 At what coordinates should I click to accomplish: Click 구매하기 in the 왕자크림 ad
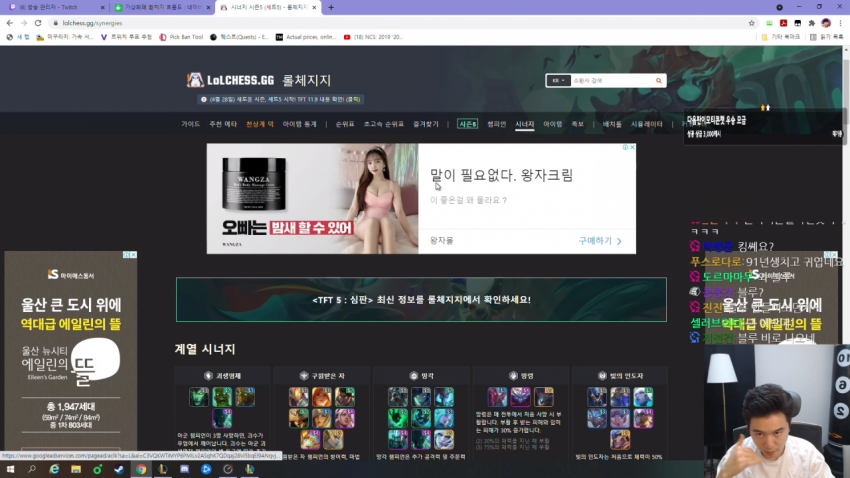click(x=600, y=241)
